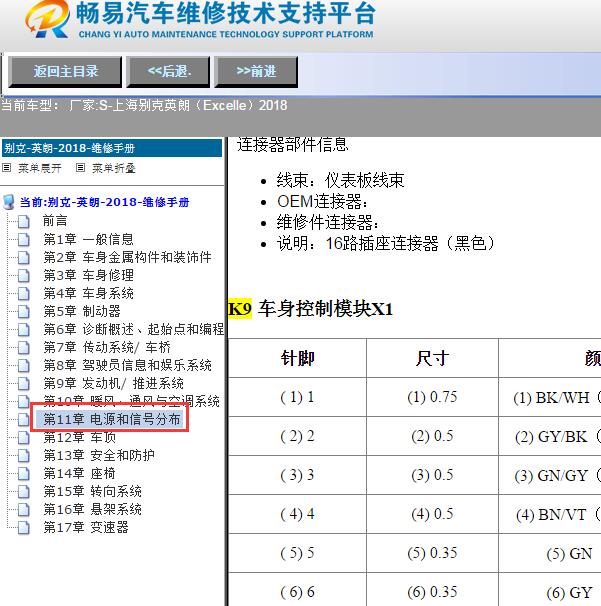The image size is (601, 606).
Task: Click the page icon for 第17章 变速器
Action: click(24, 528)
